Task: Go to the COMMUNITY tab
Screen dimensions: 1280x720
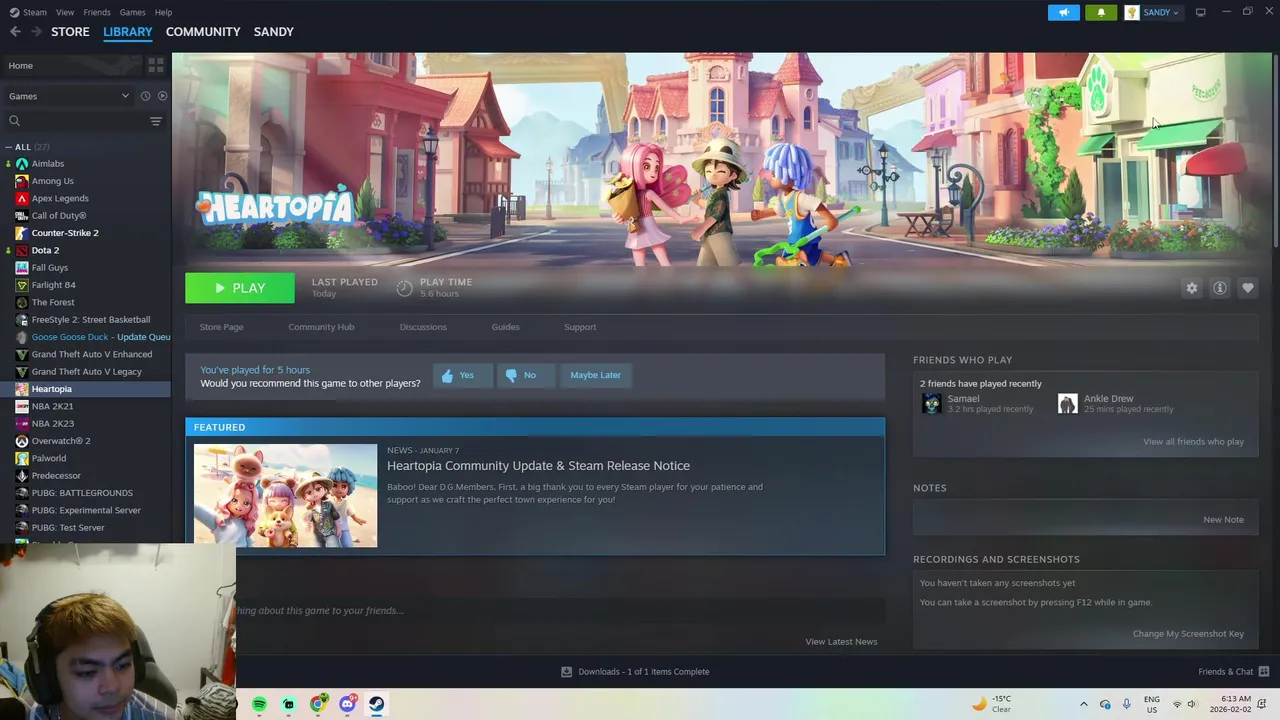Action: click(x=203, y=32)
